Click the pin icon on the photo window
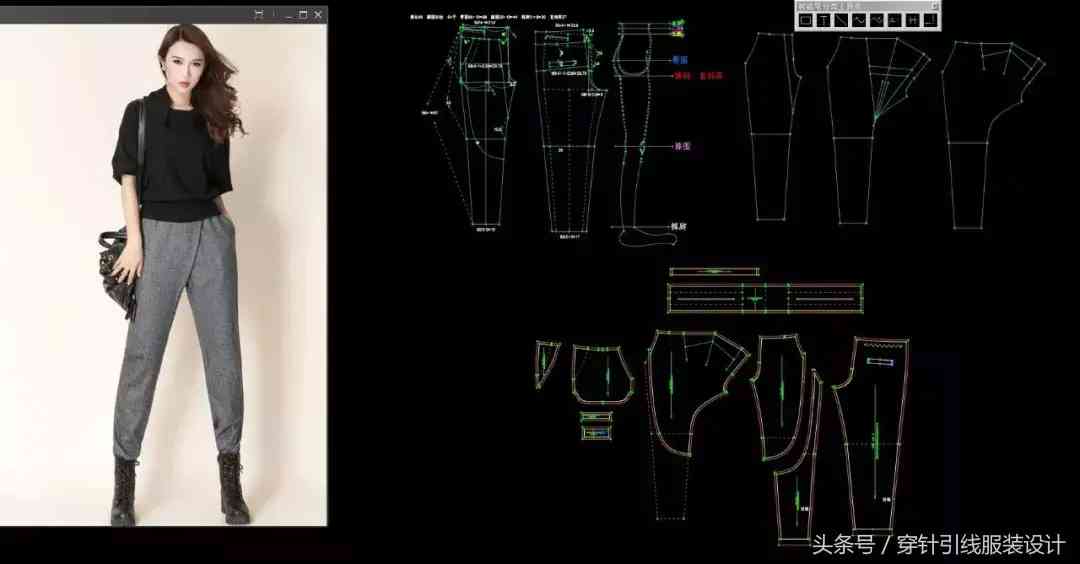1080x564 pixels. pyautogui.click(x=258, y=15)
